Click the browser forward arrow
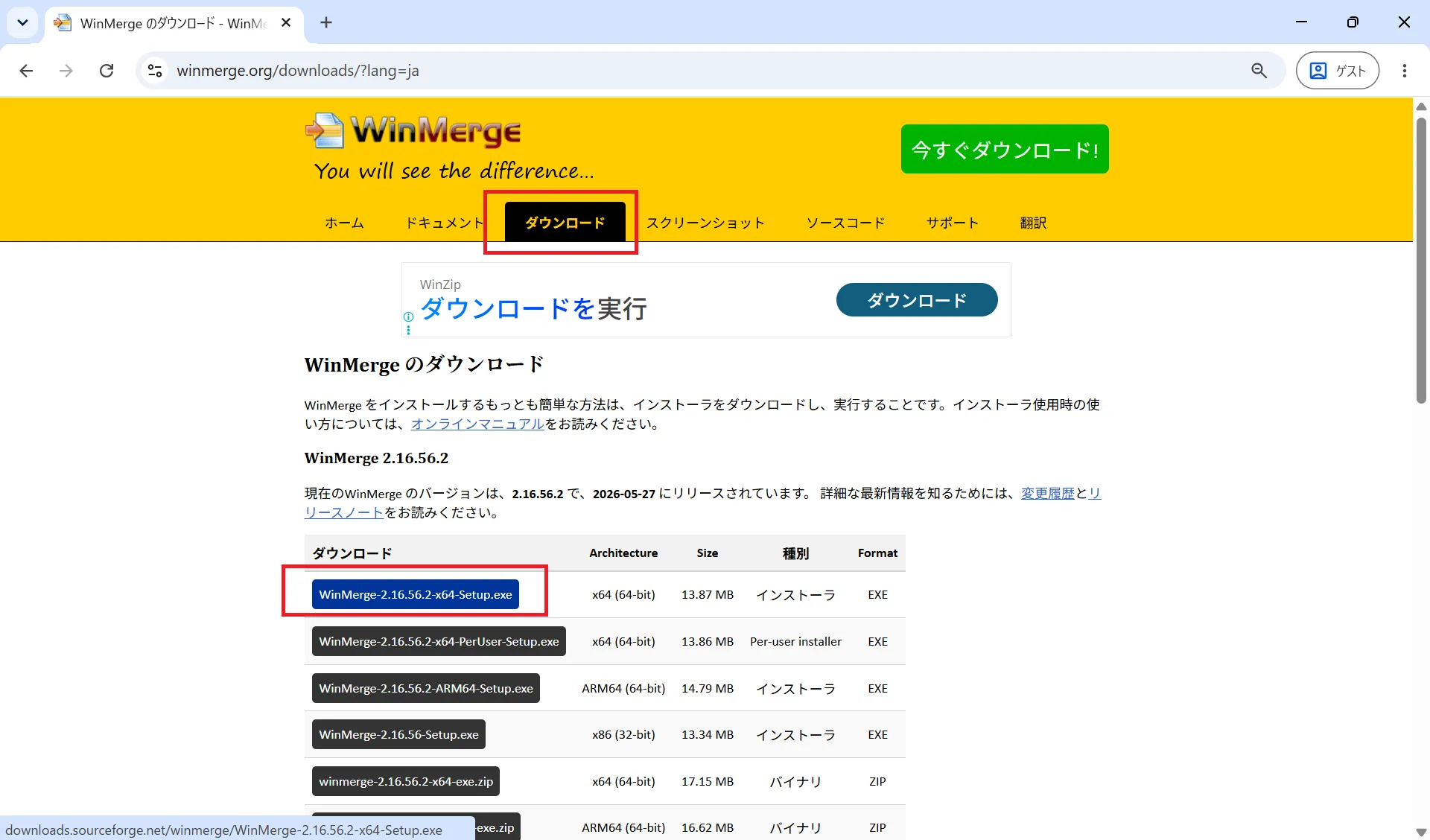The image size is (1430, 840). pyautogui.click(x=66, y=71)
